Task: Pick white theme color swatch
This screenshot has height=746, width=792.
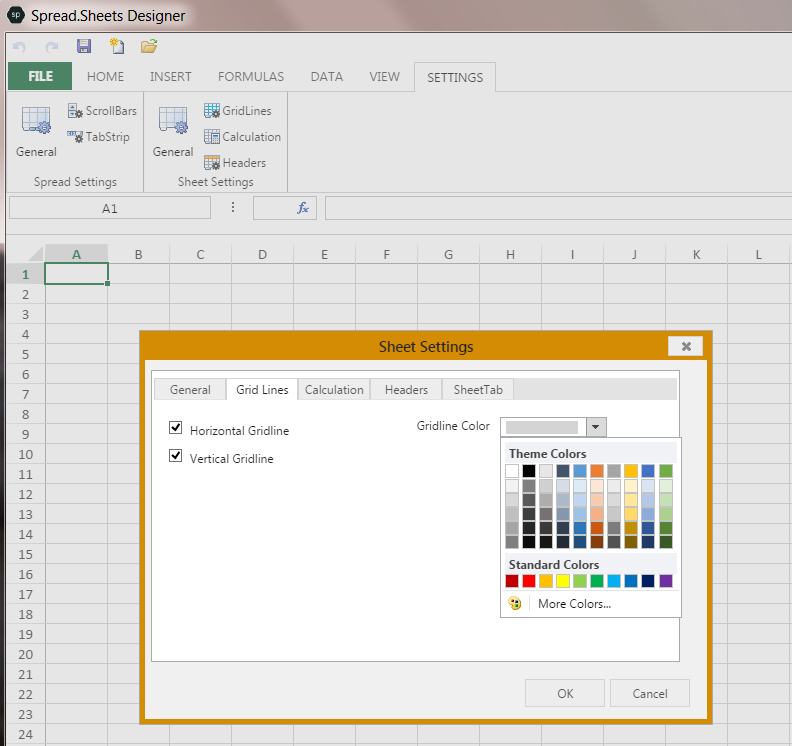Action: 512,471
